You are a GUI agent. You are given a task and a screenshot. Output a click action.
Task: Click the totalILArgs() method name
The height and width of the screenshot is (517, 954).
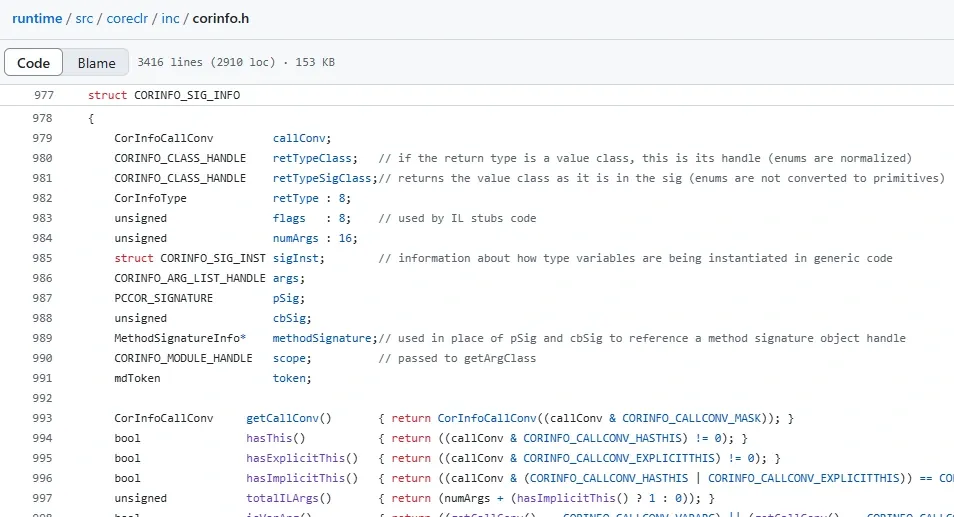click(x=289, y=499)
